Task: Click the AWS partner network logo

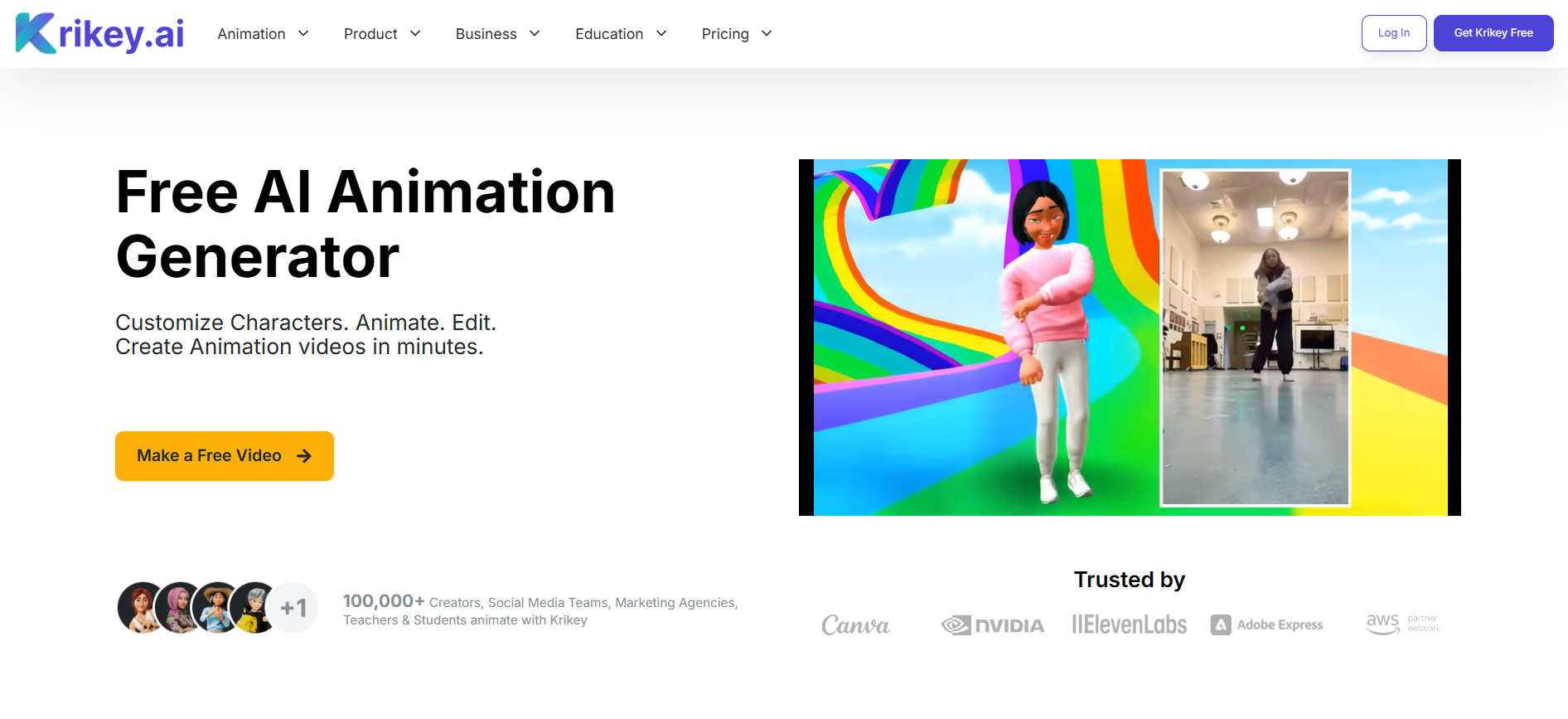Action: [1403, 624]
